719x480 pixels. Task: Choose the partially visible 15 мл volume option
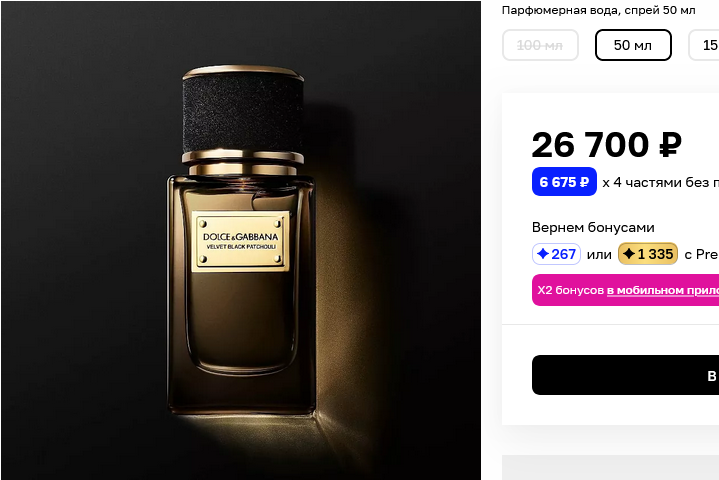[706, 45]
